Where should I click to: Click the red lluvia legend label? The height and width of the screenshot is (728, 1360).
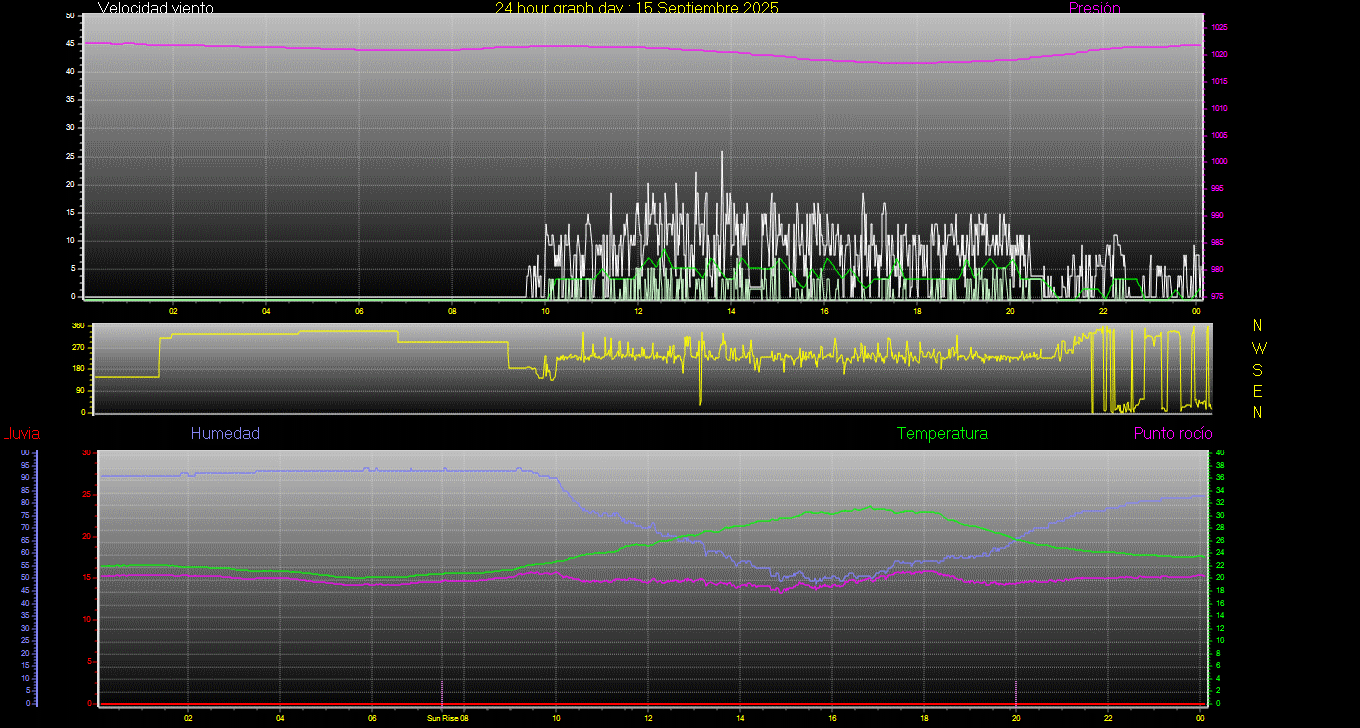(21, 434)
